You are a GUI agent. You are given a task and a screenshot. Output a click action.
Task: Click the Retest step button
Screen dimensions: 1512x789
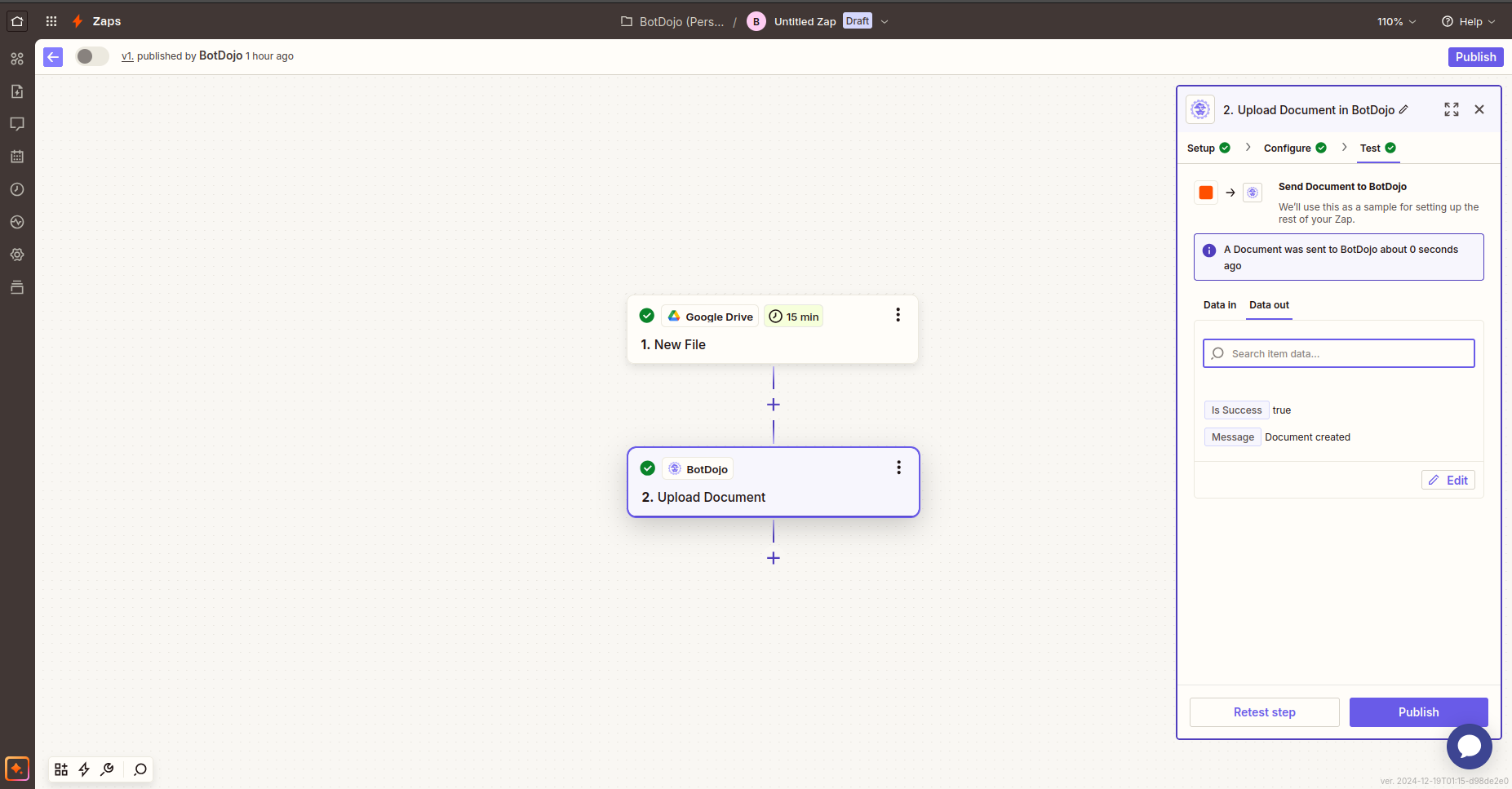(x=1264, y=712)
